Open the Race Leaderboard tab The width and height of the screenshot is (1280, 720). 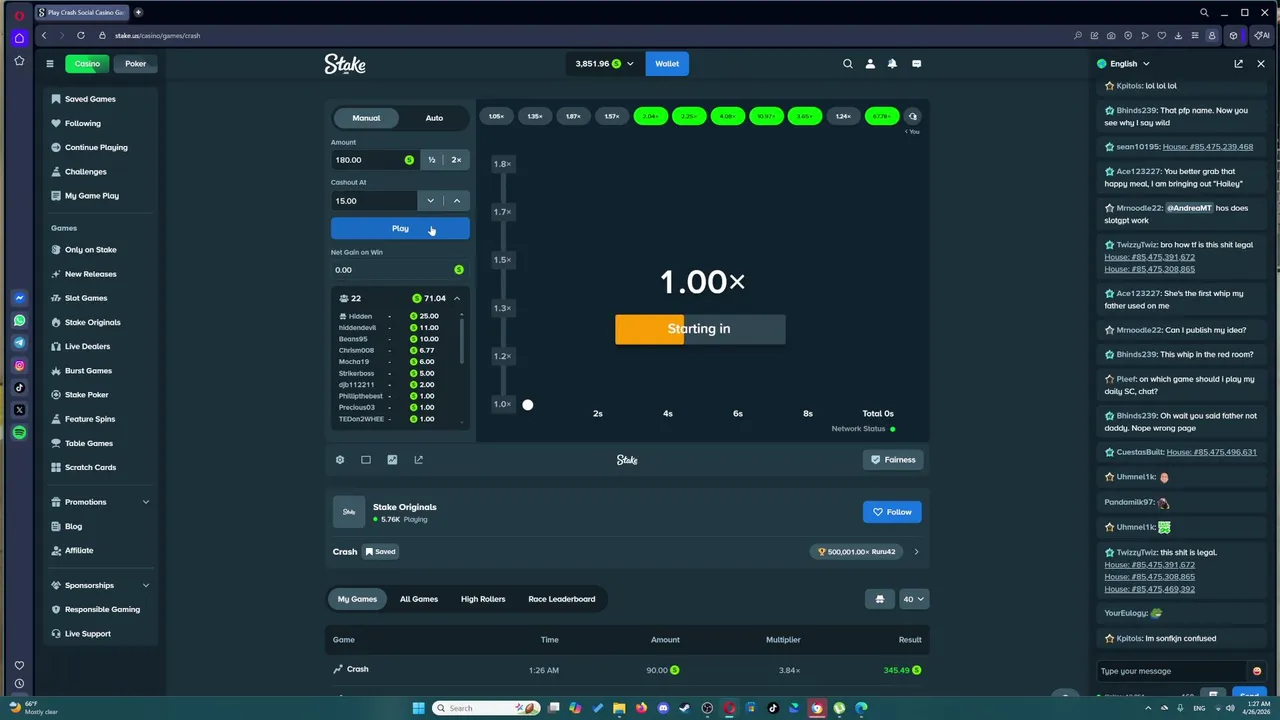[562, 599]
